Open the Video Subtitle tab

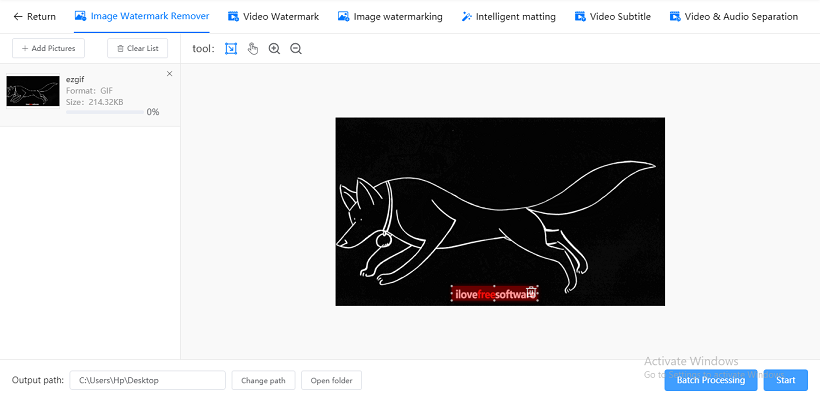click(612, 17)
